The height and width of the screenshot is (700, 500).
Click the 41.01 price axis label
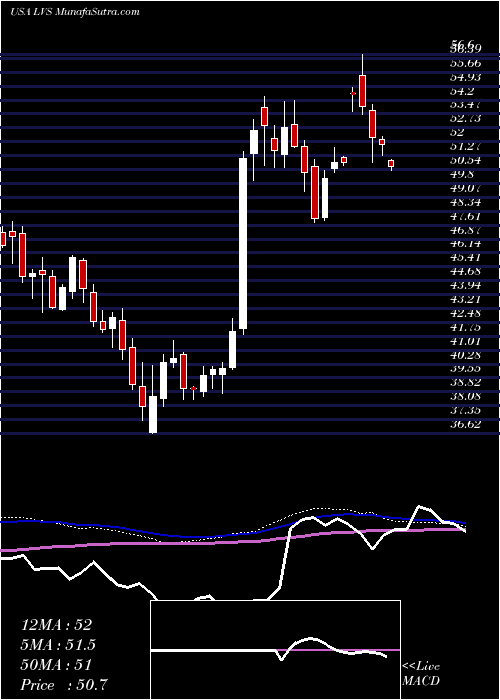tap(466, 341)
